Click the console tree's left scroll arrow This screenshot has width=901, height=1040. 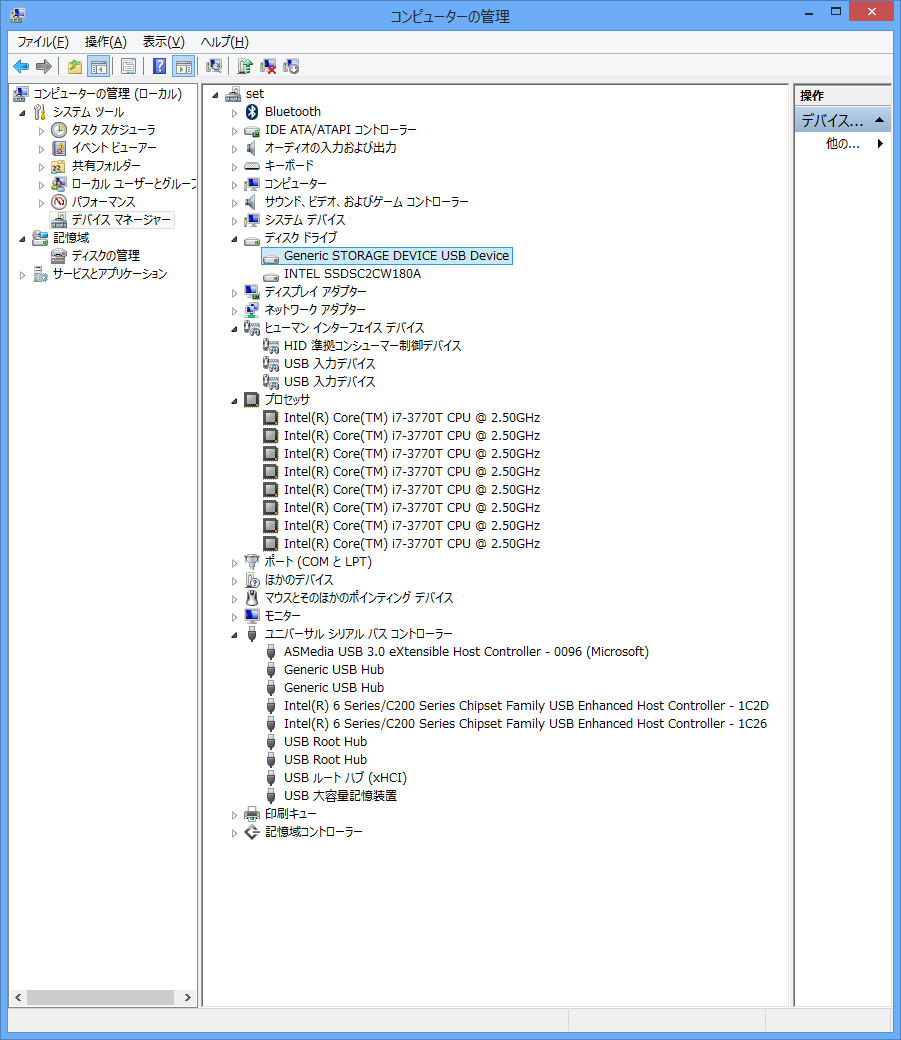[18, 997]
